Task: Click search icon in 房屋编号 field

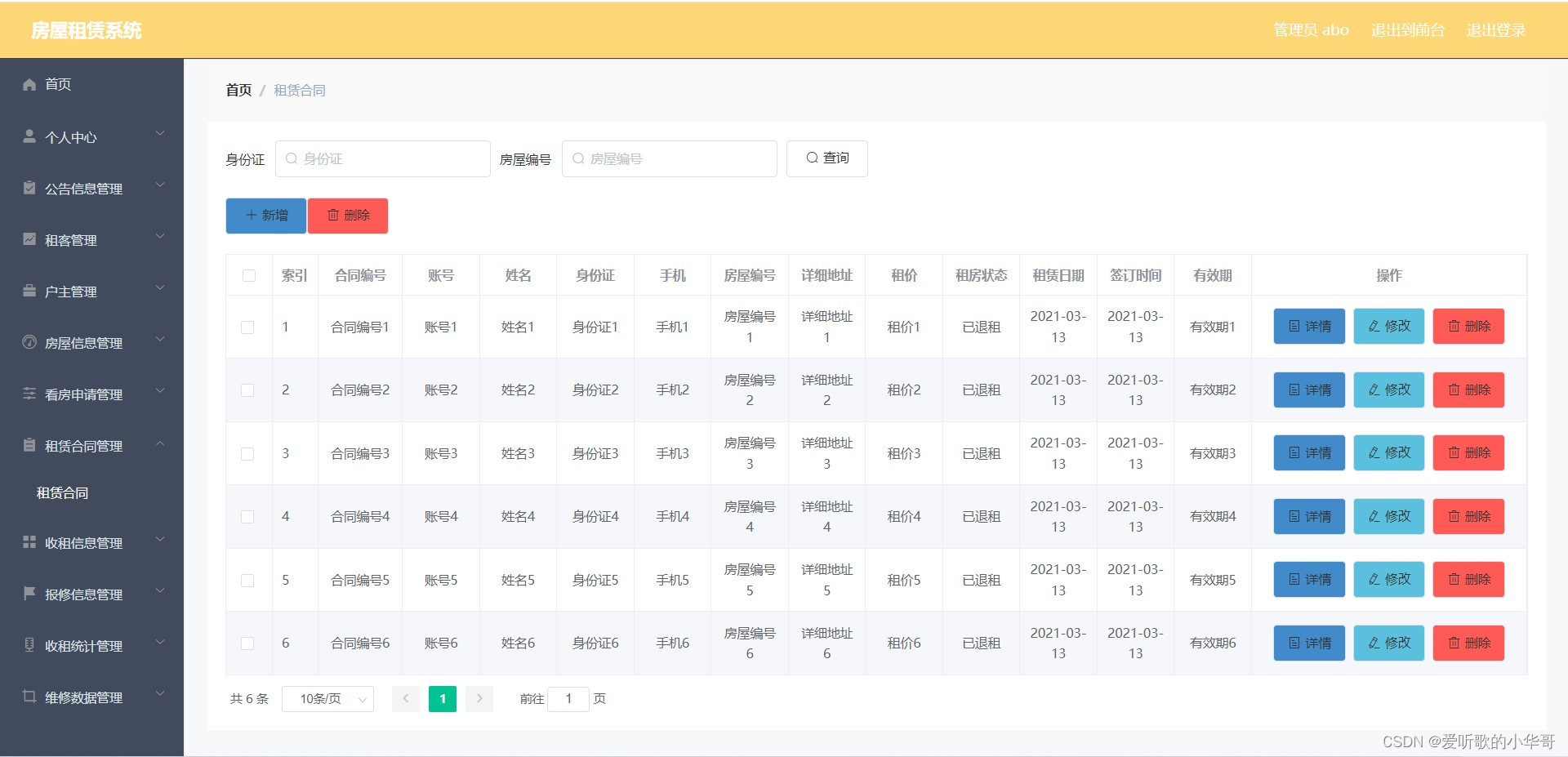Action: pos(578,158)
